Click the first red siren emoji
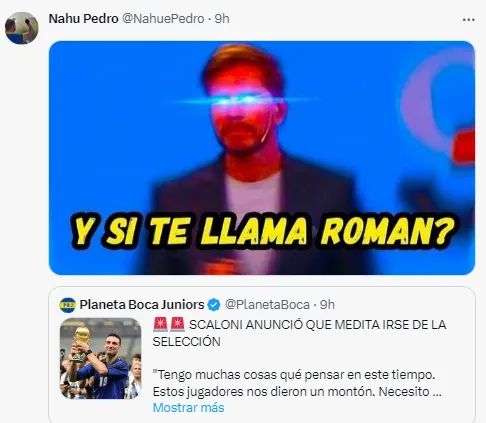Viewport: 486px width, 423px height. tap(160, 324)
